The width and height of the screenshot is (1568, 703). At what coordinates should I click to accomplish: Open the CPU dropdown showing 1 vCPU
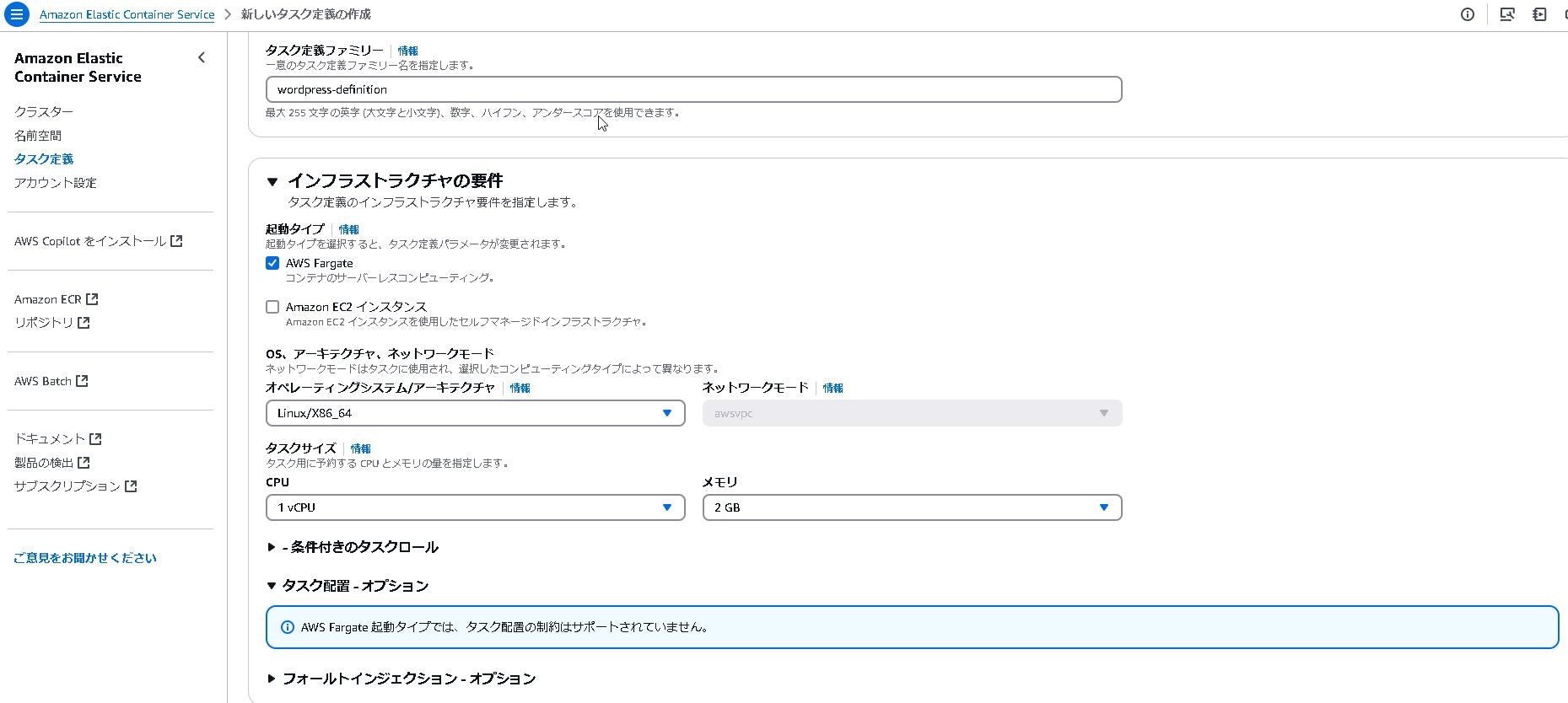(475, 507)
